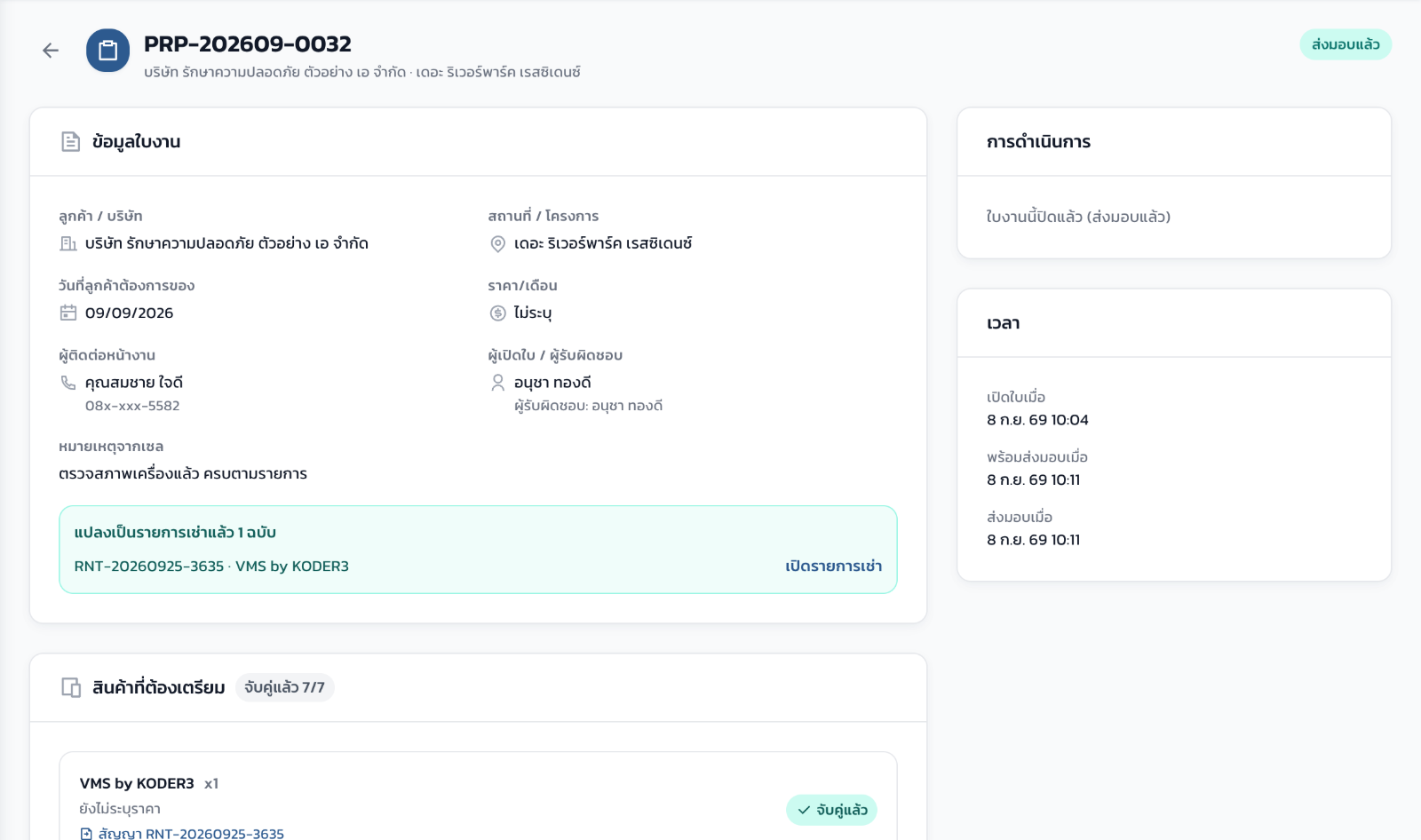Viewport: 1421px width, 840px height.
Task: Click the text ยังไม่ระบุราคา
Action: point(120,809)
